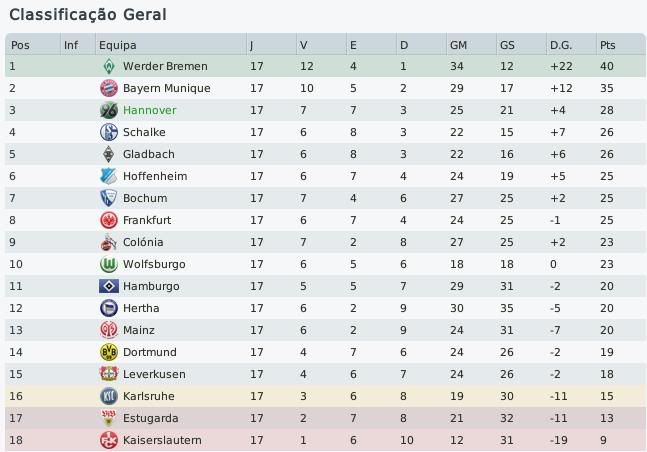The image size is (647, 452).
Task: Open the Hannover team link
Action: point(149,111)
